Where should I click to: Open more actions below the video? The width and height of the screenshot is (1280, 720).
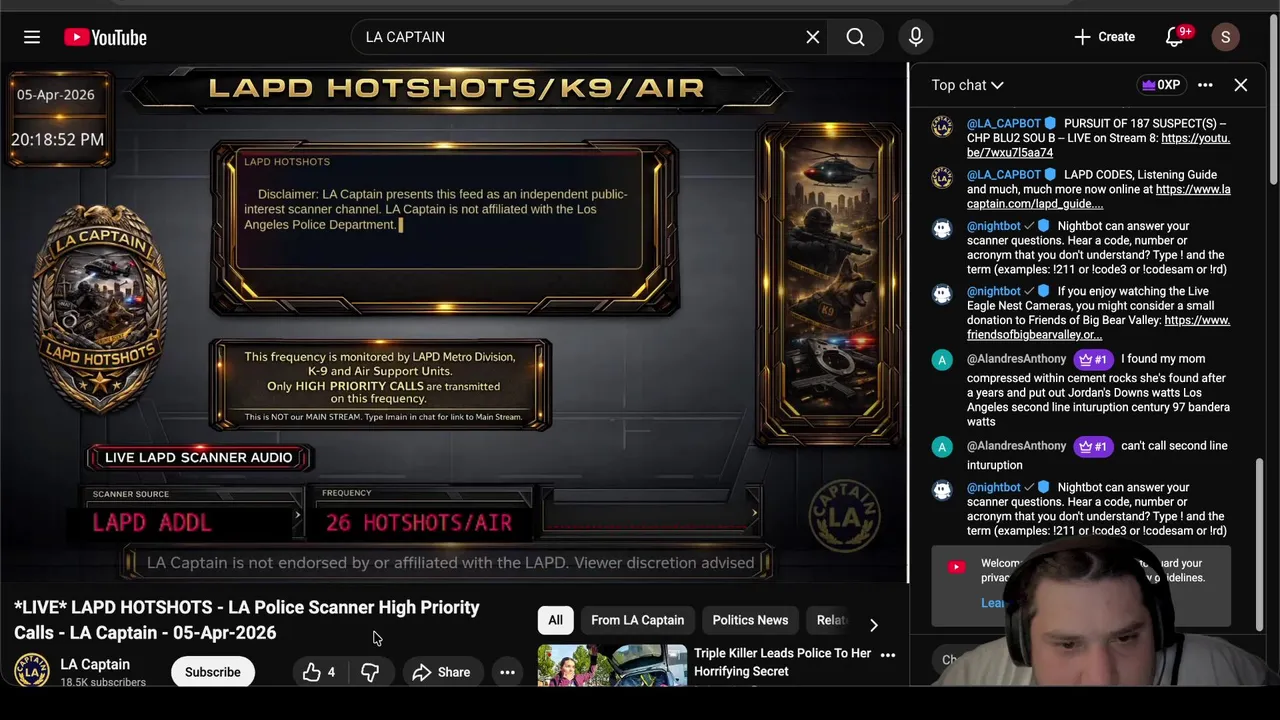(x=507, y=672)
